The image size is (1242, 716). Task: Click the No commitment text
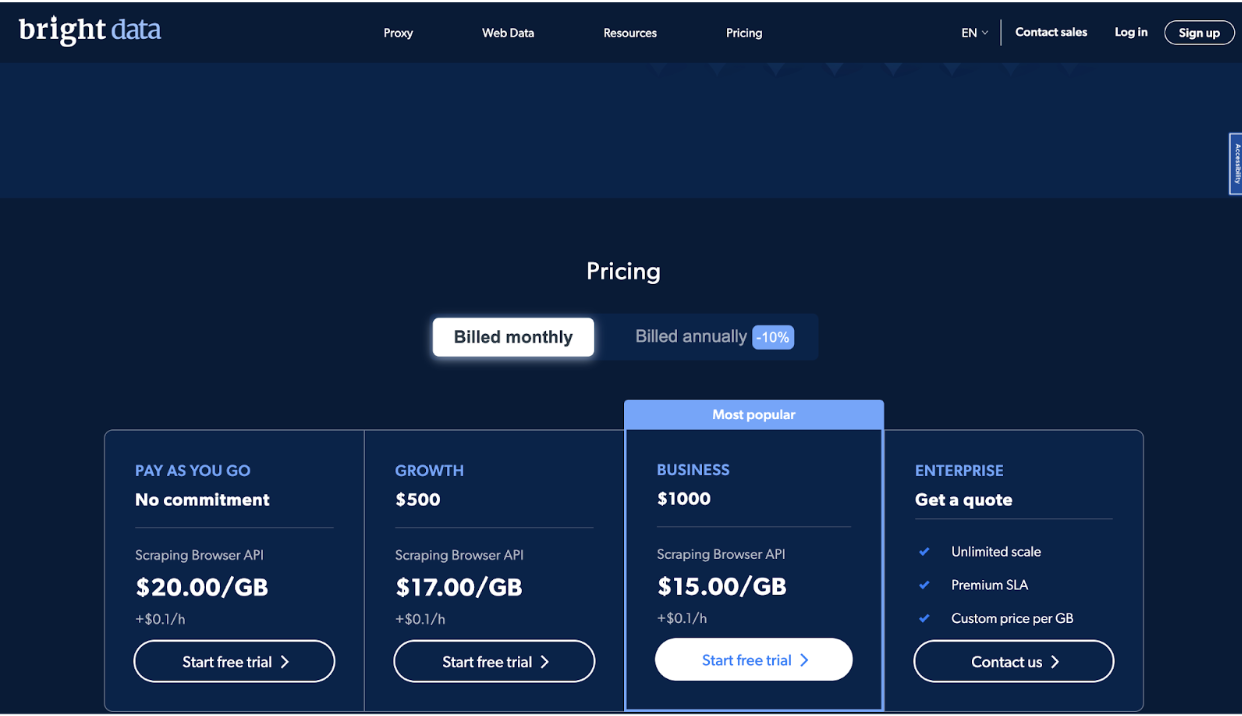[x=202, y=500]
